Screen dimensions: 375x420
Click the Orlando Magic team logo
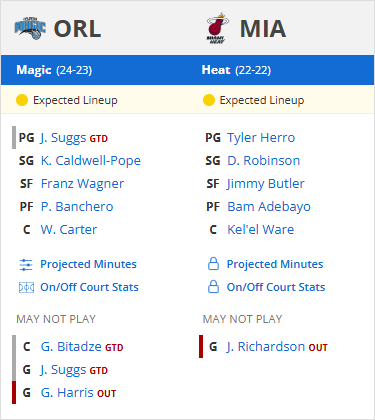[30, 28]
